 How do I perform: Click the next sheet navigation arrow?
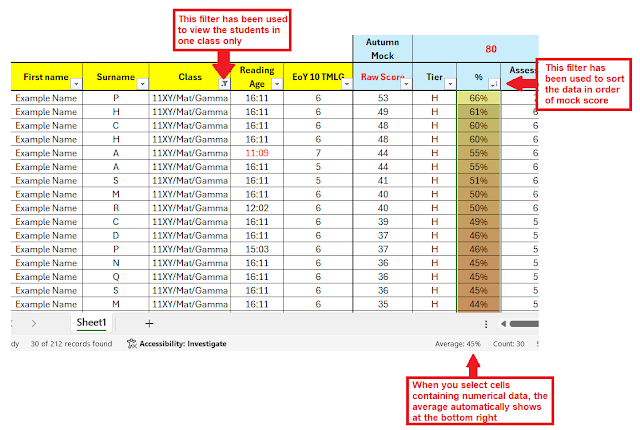point(33,323)
